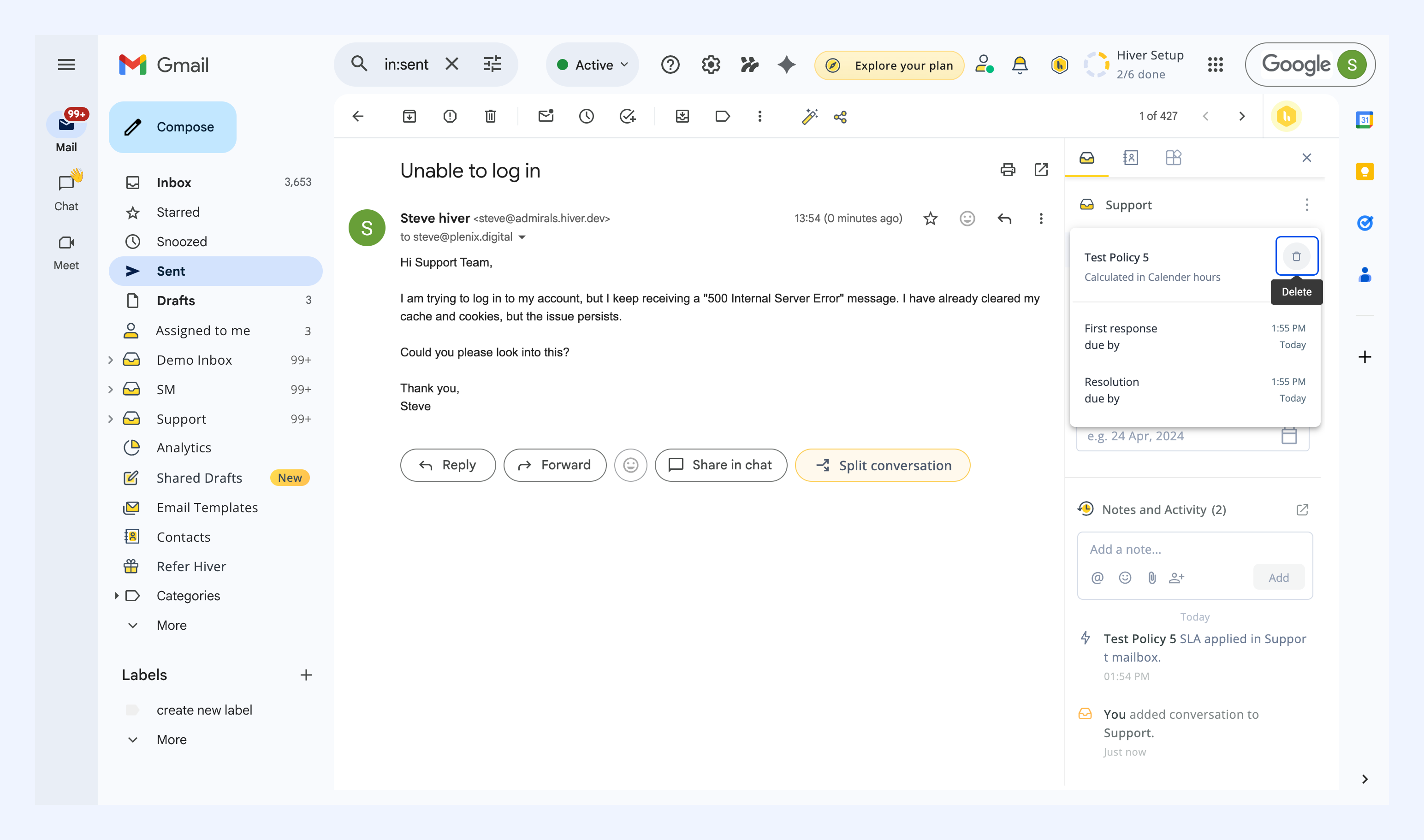Screen dimensions: 1424x840
Task: Go back to the Sent list
Action: 358,117
